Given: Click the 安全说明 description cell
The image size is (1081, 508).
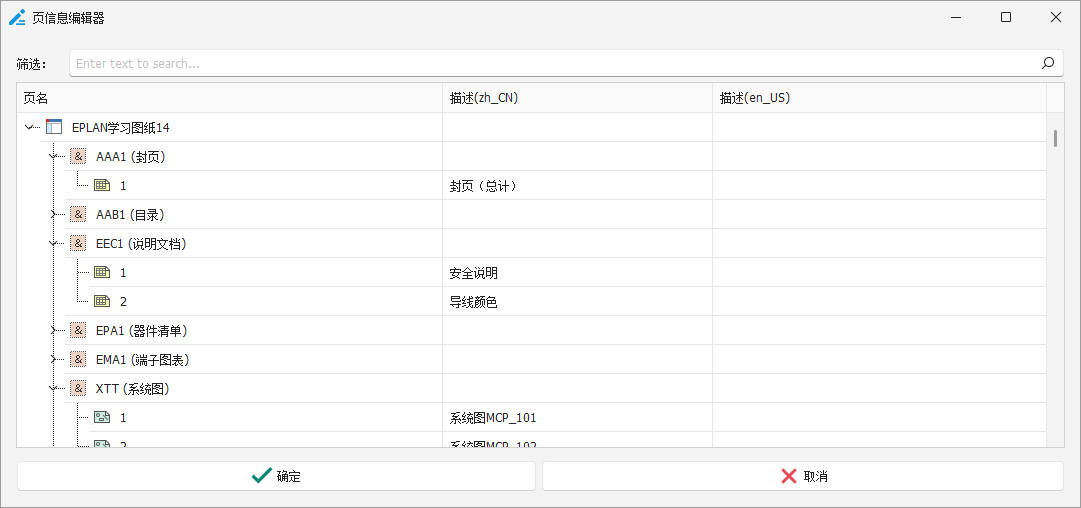Looking at the screenshot, I should click(x=577, y=272).
